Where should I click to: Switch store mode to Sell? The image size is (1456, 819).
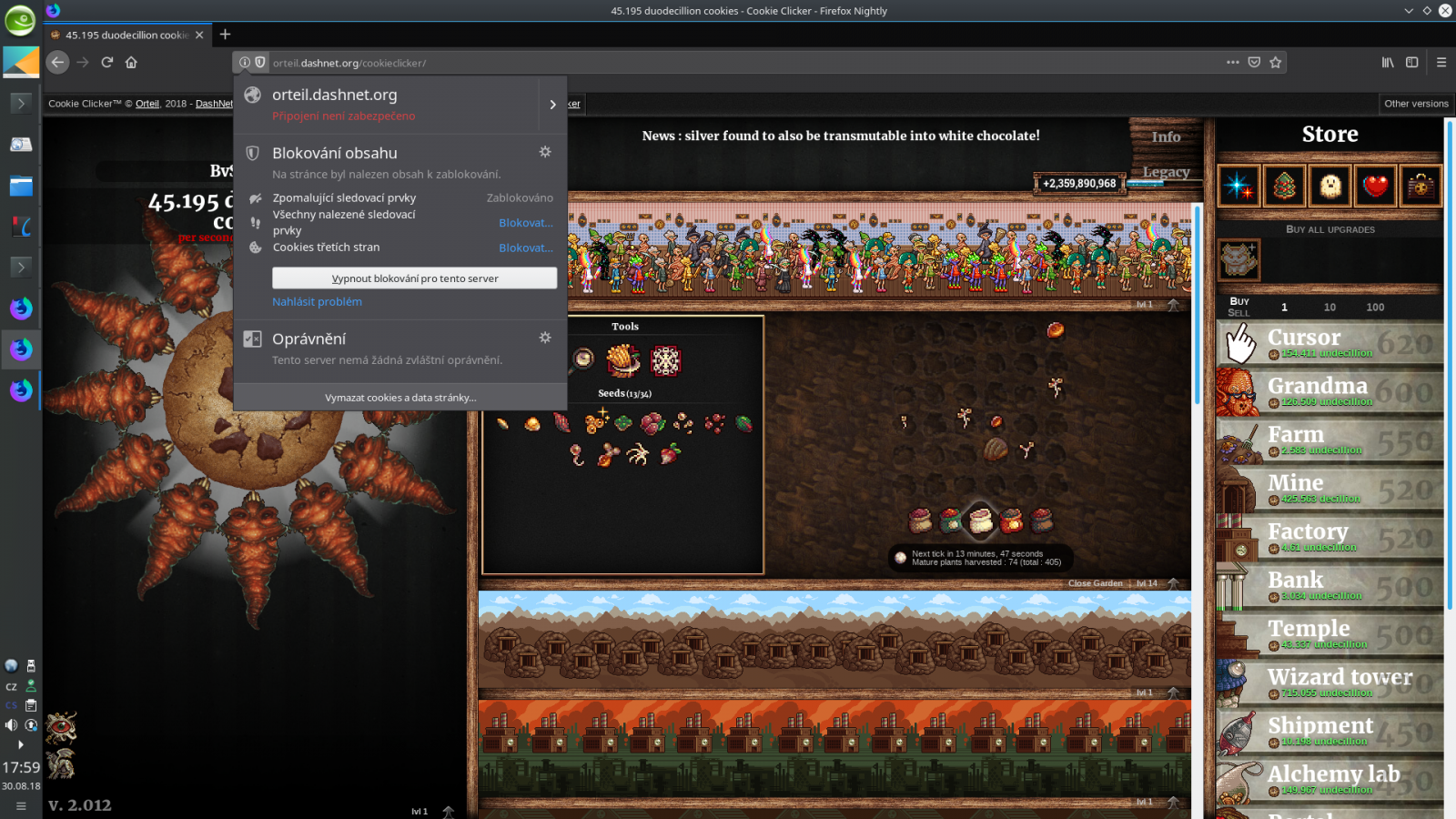1239,313
